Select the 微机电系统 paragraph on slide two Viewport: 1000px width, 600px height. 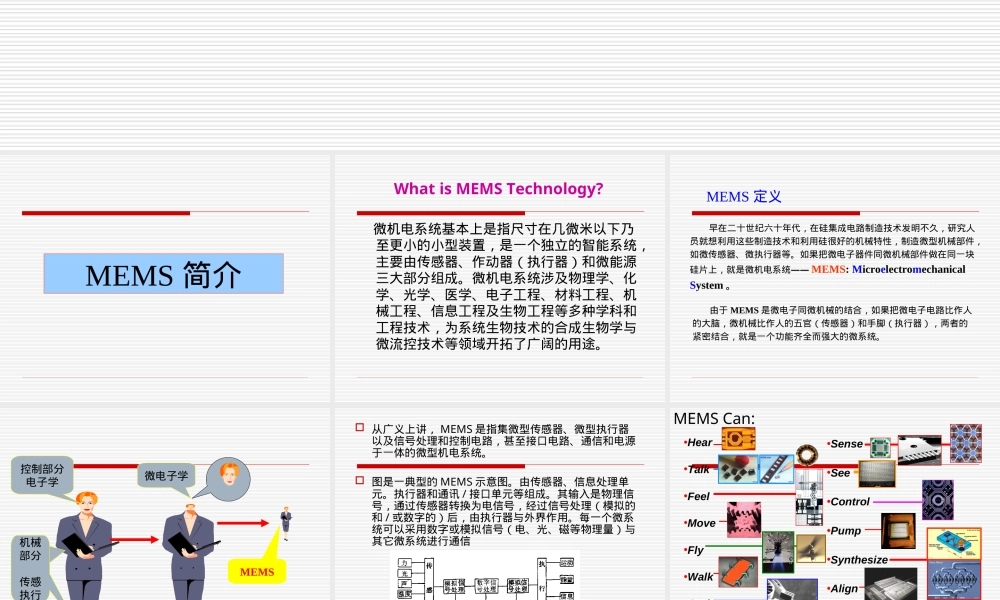click(x=510, y=286)
